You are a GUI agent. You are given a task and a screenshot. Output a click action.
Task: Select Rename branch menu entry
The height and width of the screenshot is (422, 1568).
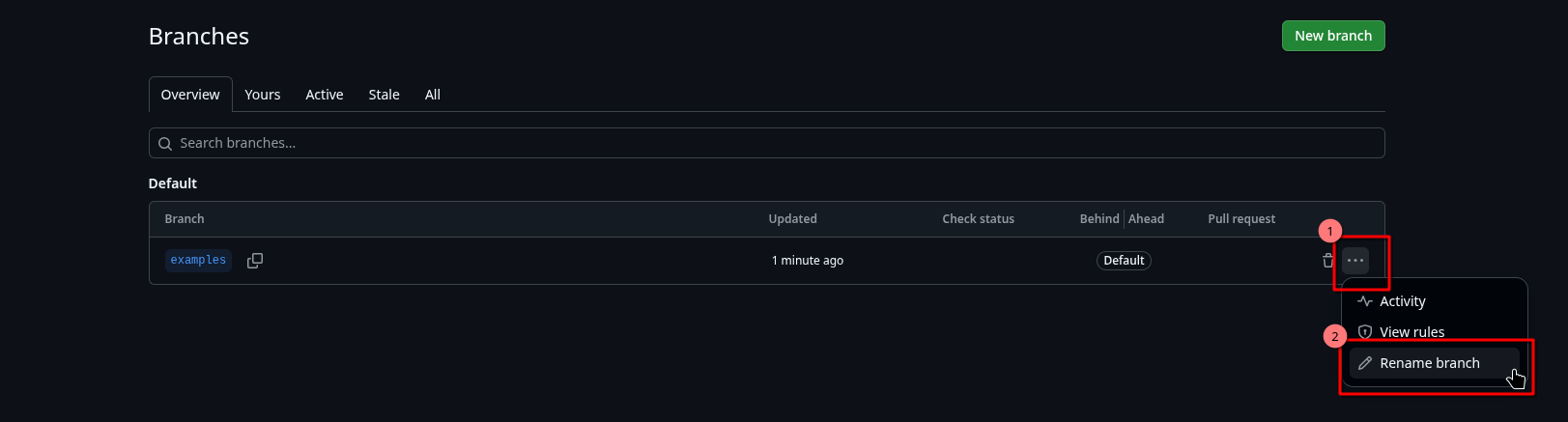tap(1435, 363)
